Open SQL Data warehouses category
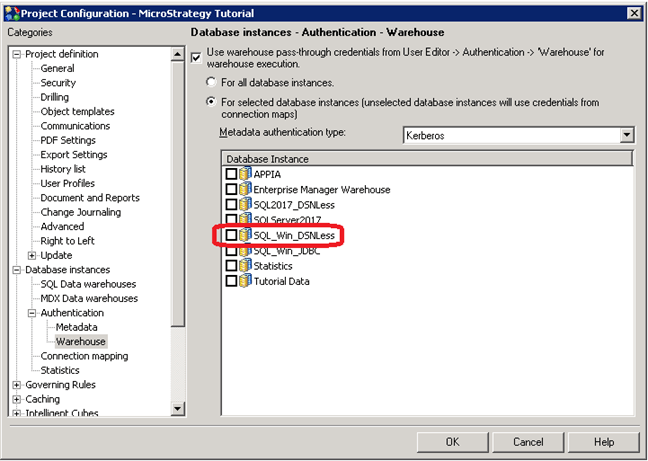 pos(88,284)
